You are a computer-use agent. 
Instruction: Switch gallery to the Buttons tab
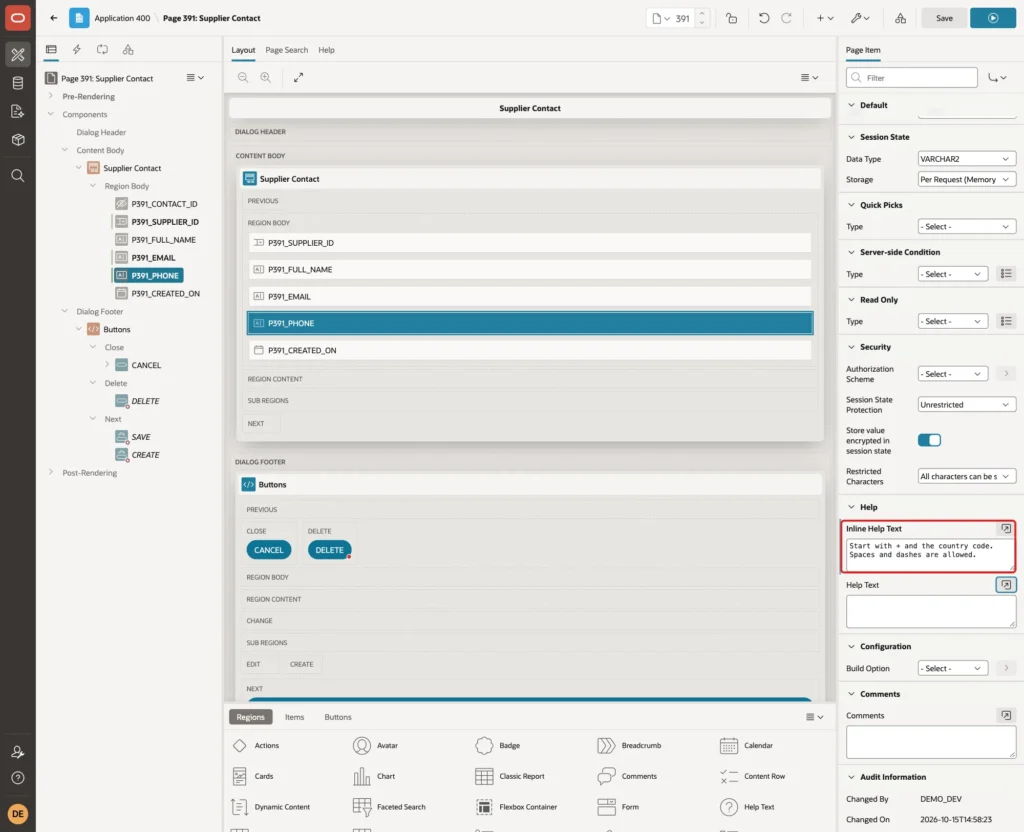(338, 717)
